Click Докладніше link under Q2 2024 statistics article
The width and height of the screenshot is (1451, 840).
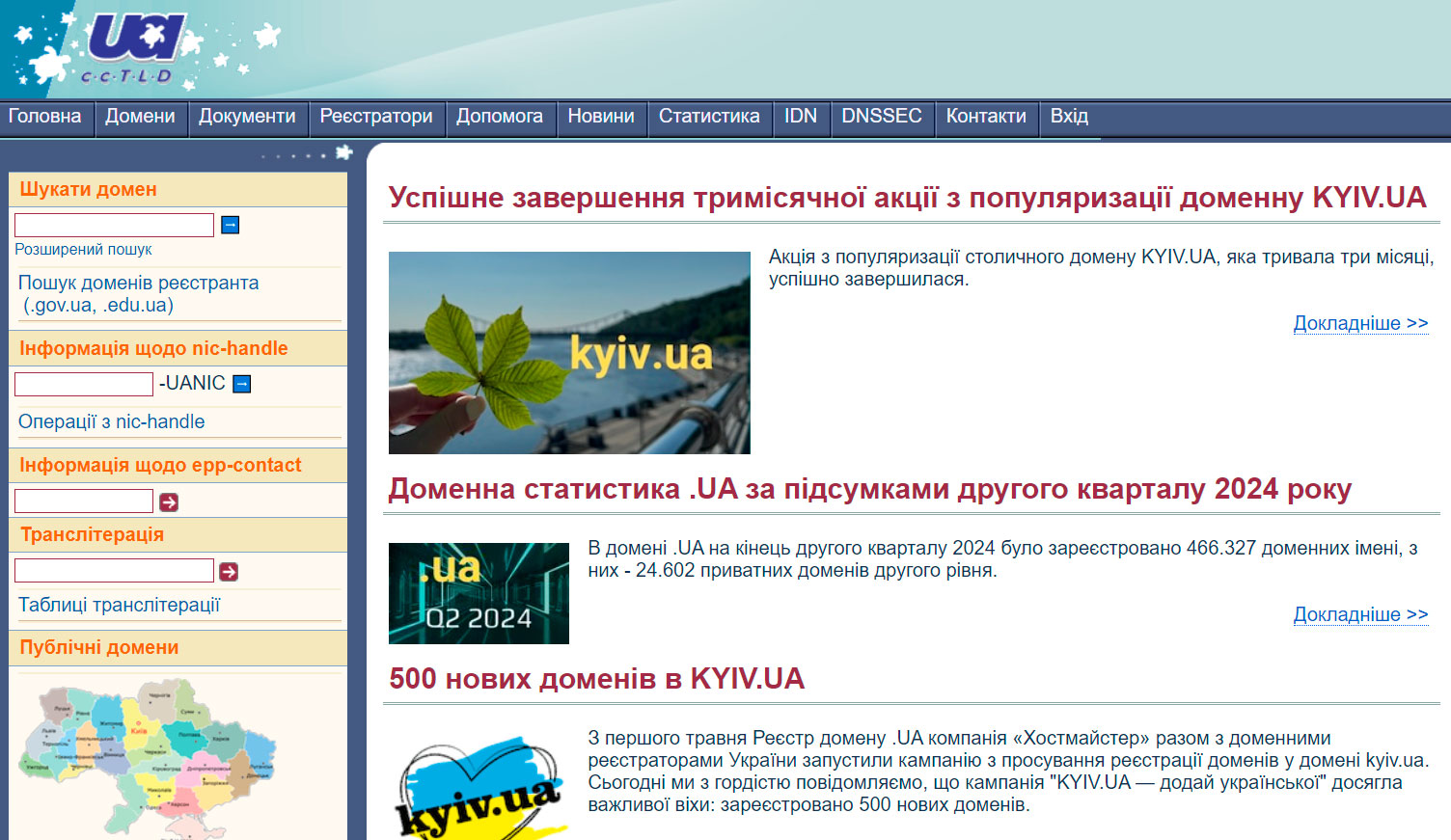1360,615
